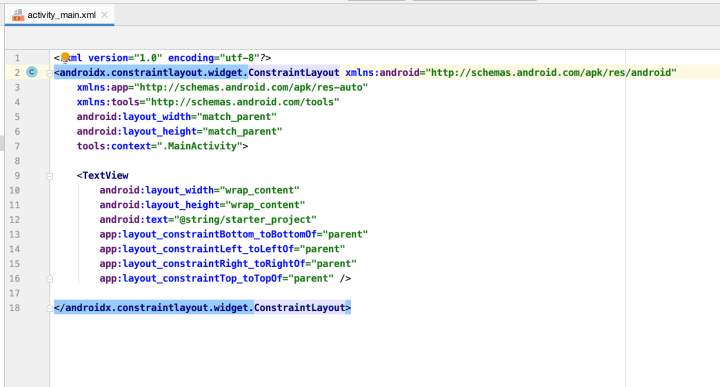Click the closing ConstraintLayout tag on line 18
This screenshot has width=720, height=387.
click(202, 308)
